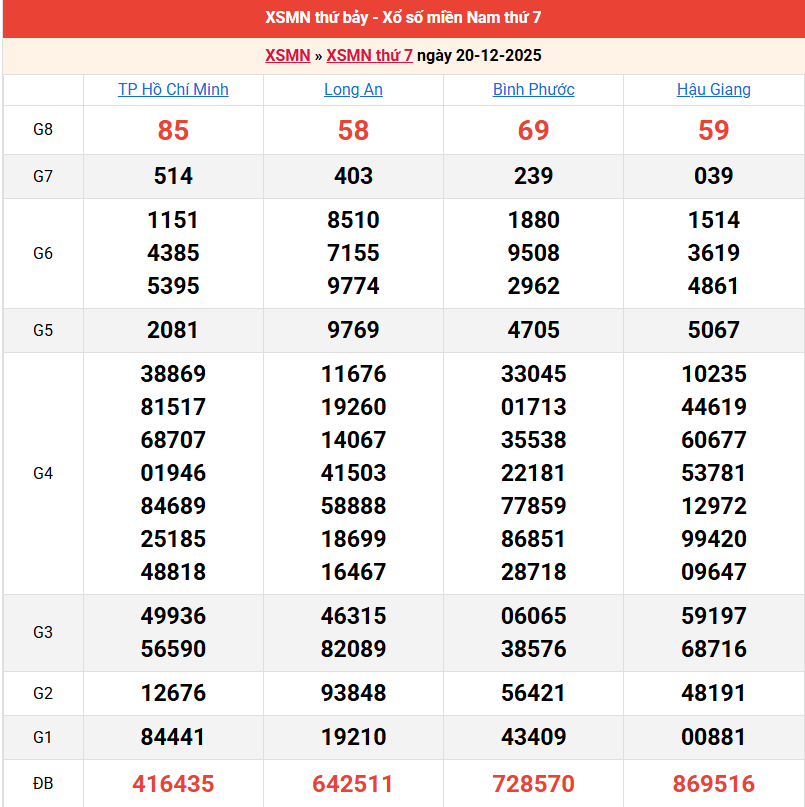Image resolution: width=805 pixels, height=807 pixels.
Task: Select the G8 number 69
Action: (x=533, y=130)
